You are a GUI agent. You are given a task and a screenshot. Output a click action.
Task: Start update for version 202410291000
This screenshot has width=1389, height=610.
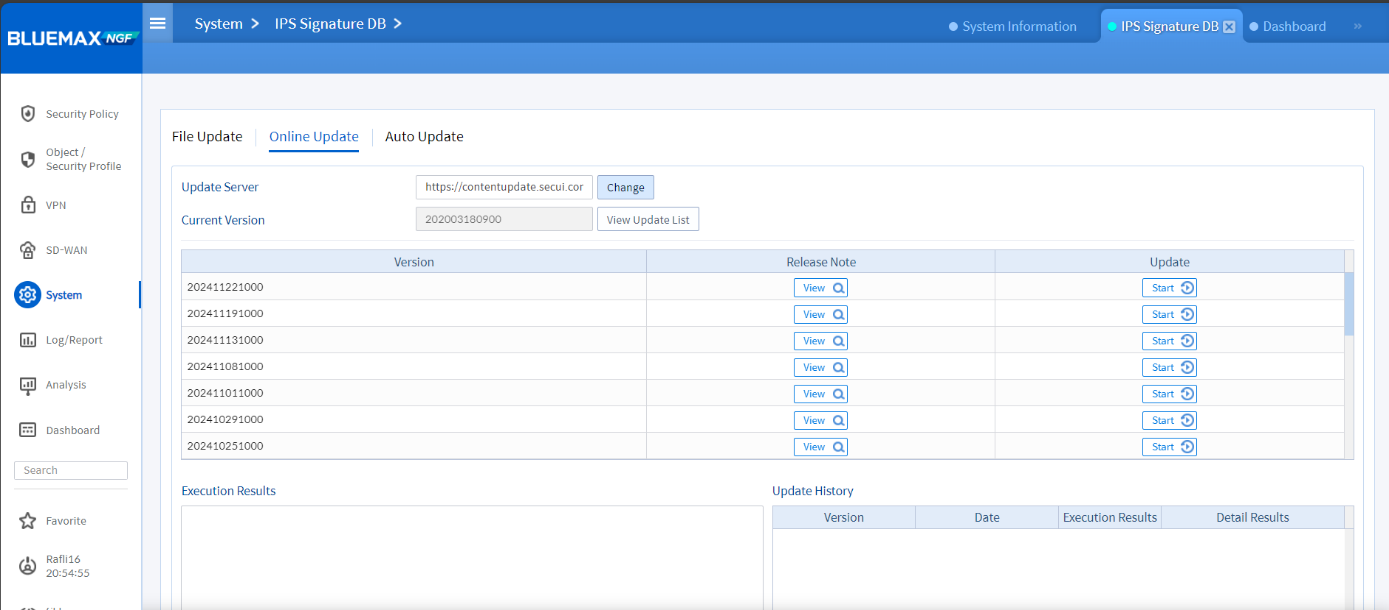click(1170, 420)
